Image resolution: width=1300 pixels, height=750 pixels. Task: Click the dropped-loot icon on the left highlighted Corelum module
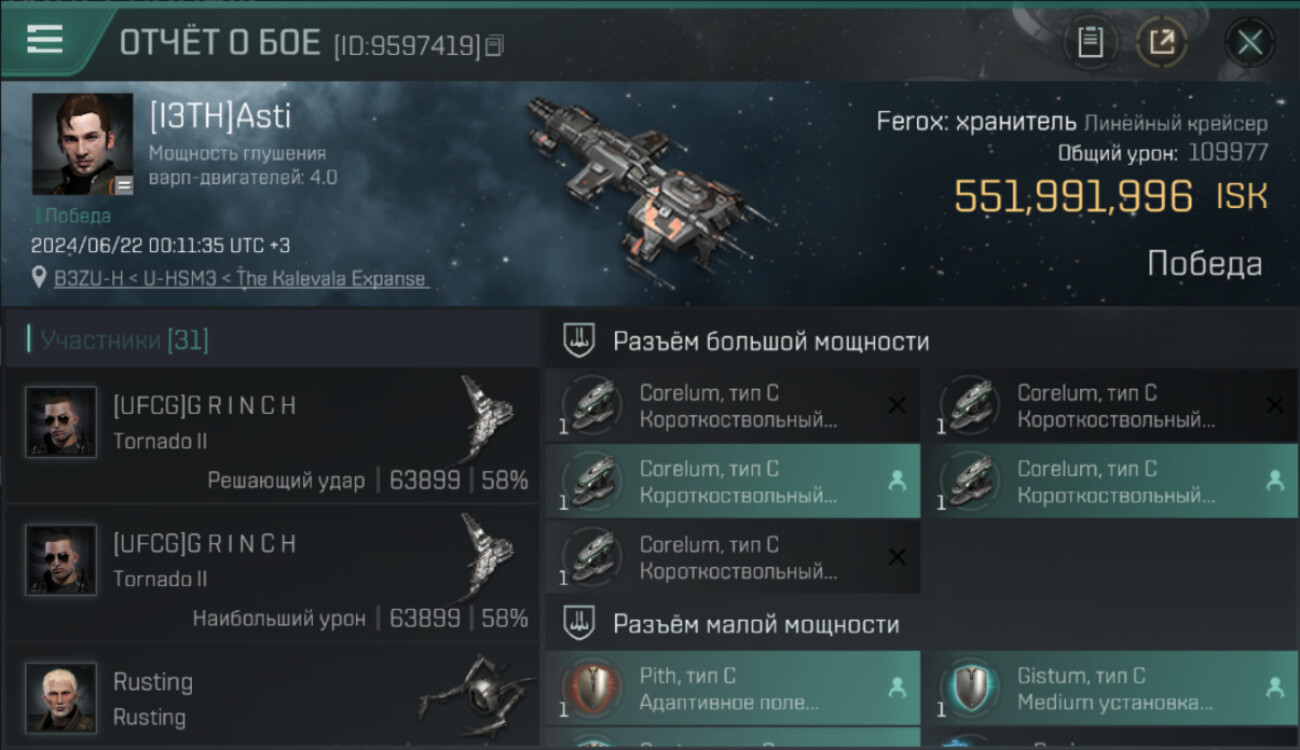[897, 481]
